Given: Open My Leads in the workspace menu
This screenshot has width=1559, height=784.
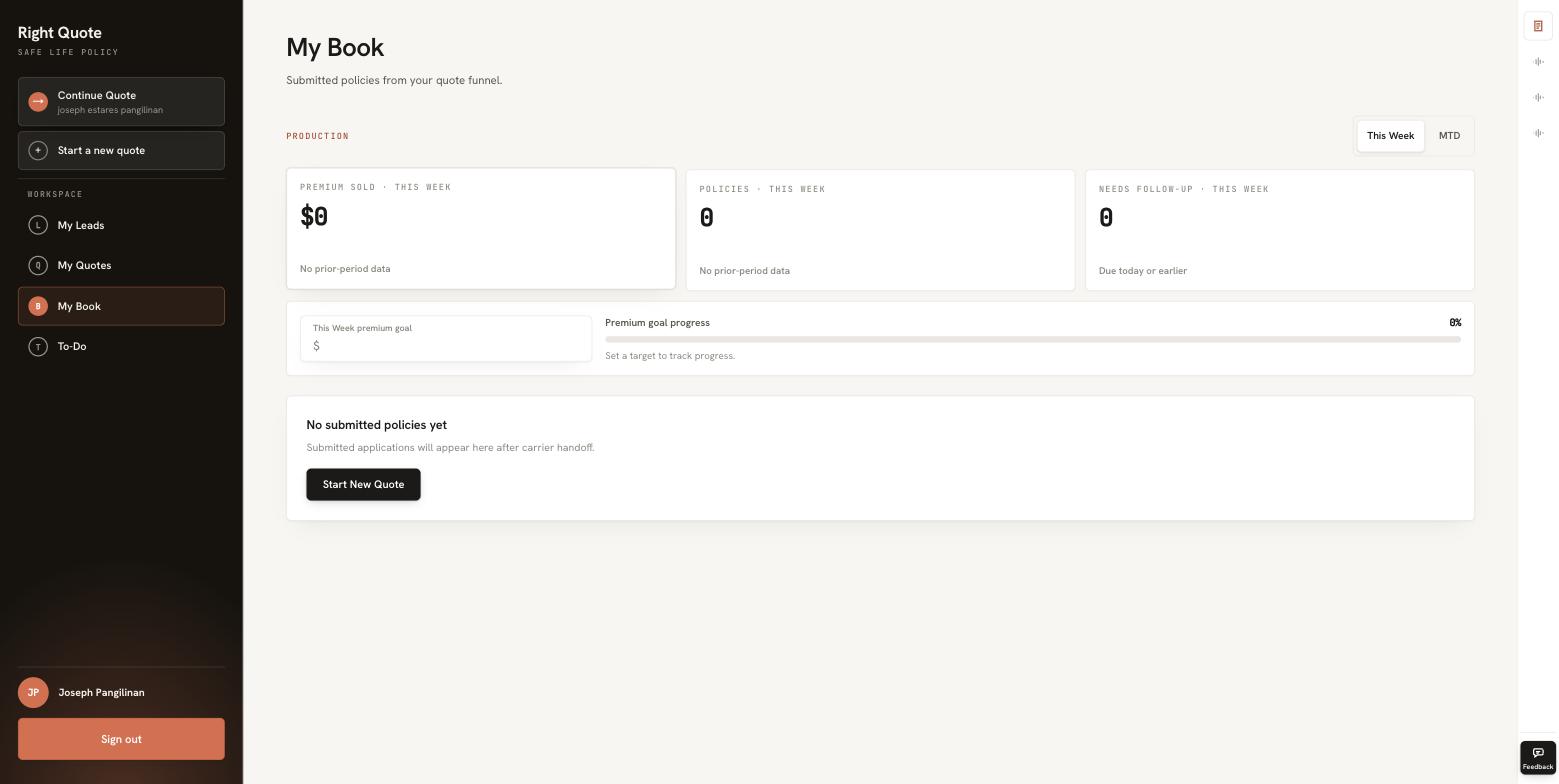Looking at the screenshot, I should pos(121,225).
